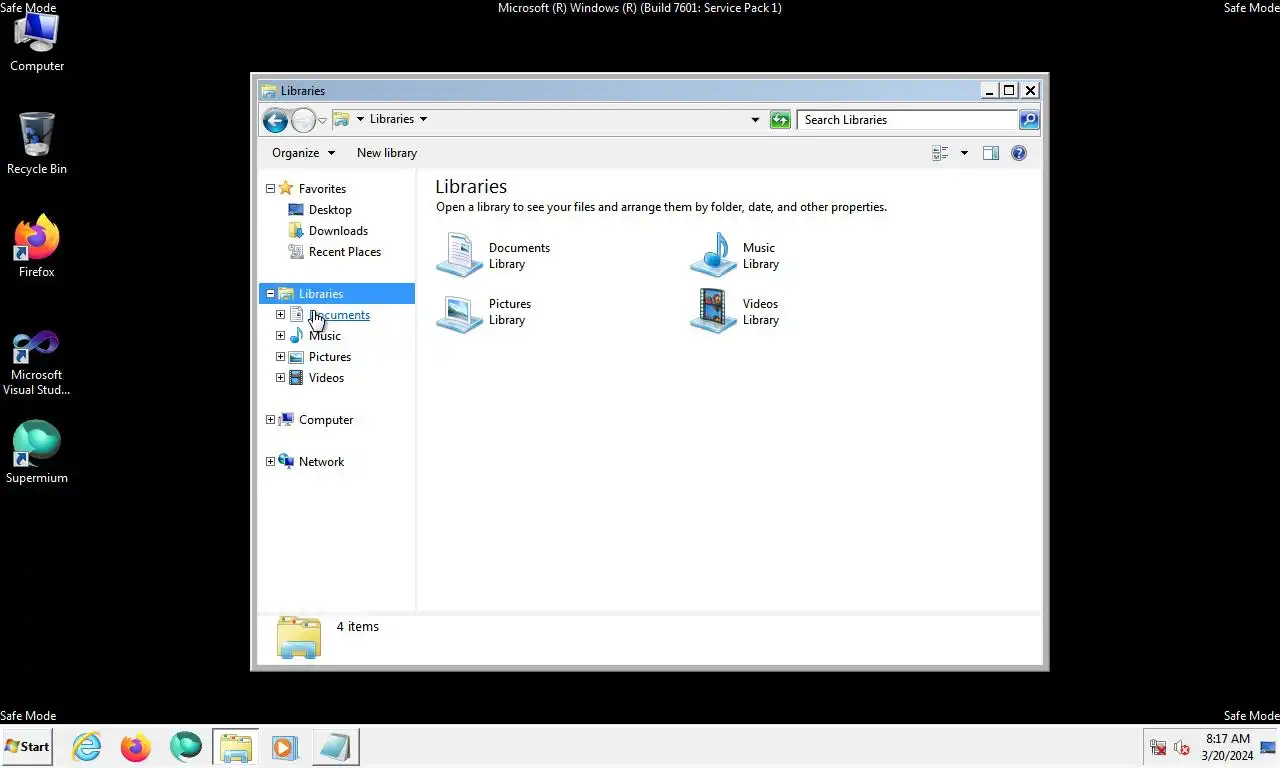1280x768 pixels.
Task: Collapse the Libraries tree group
Action: pyautogui.click(x=270, y=294)
